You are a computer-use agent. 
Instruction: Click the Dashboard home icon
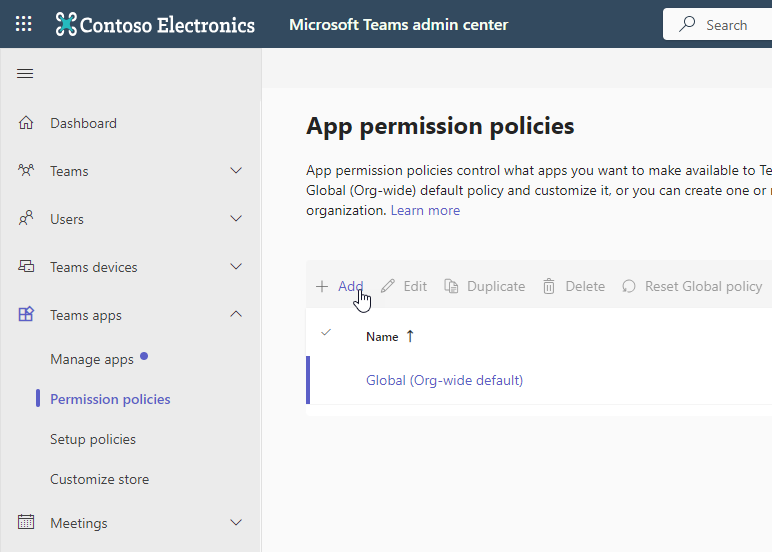coord(26,123)
